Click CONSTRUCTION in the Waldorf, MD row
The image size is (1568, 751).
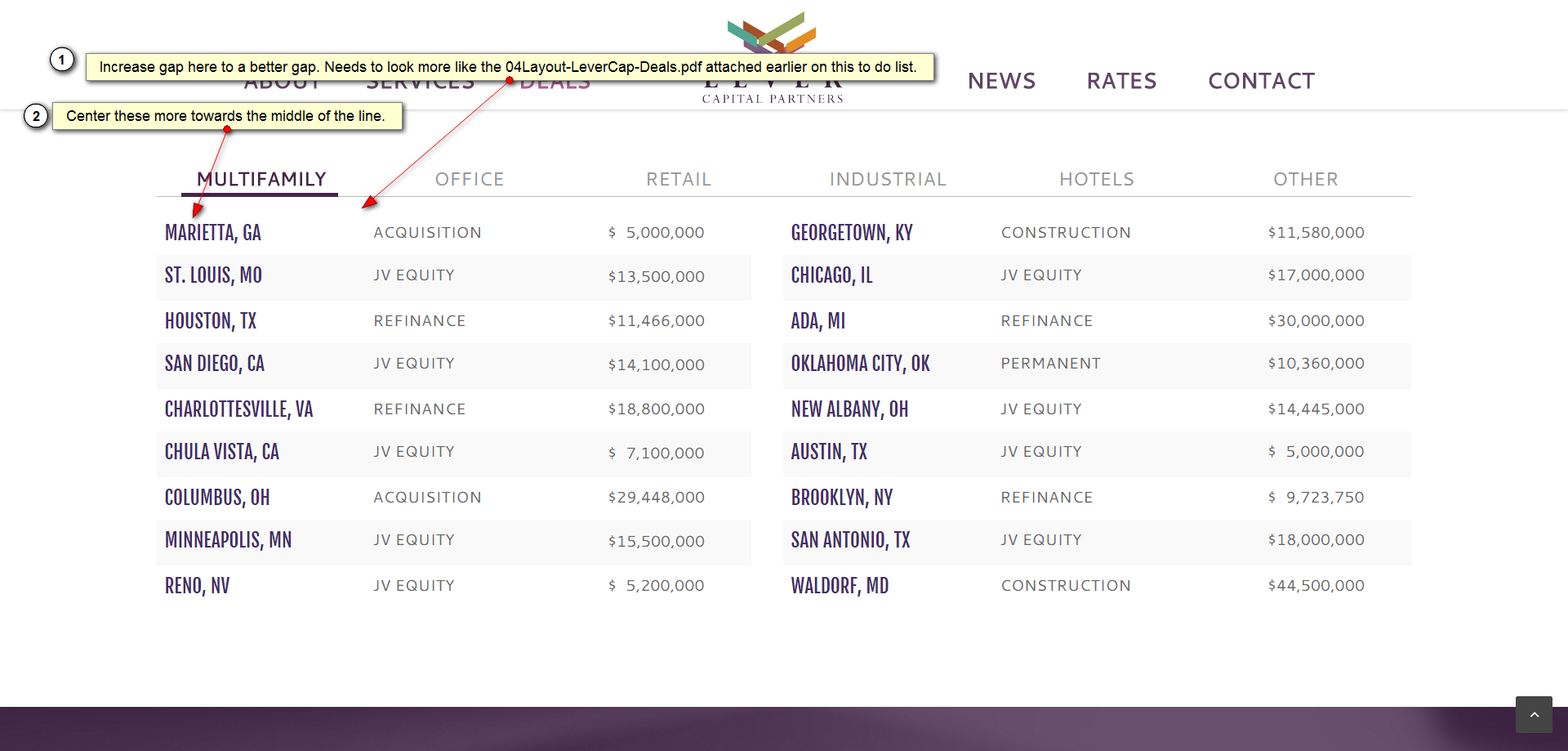(x=1066, y=586)
